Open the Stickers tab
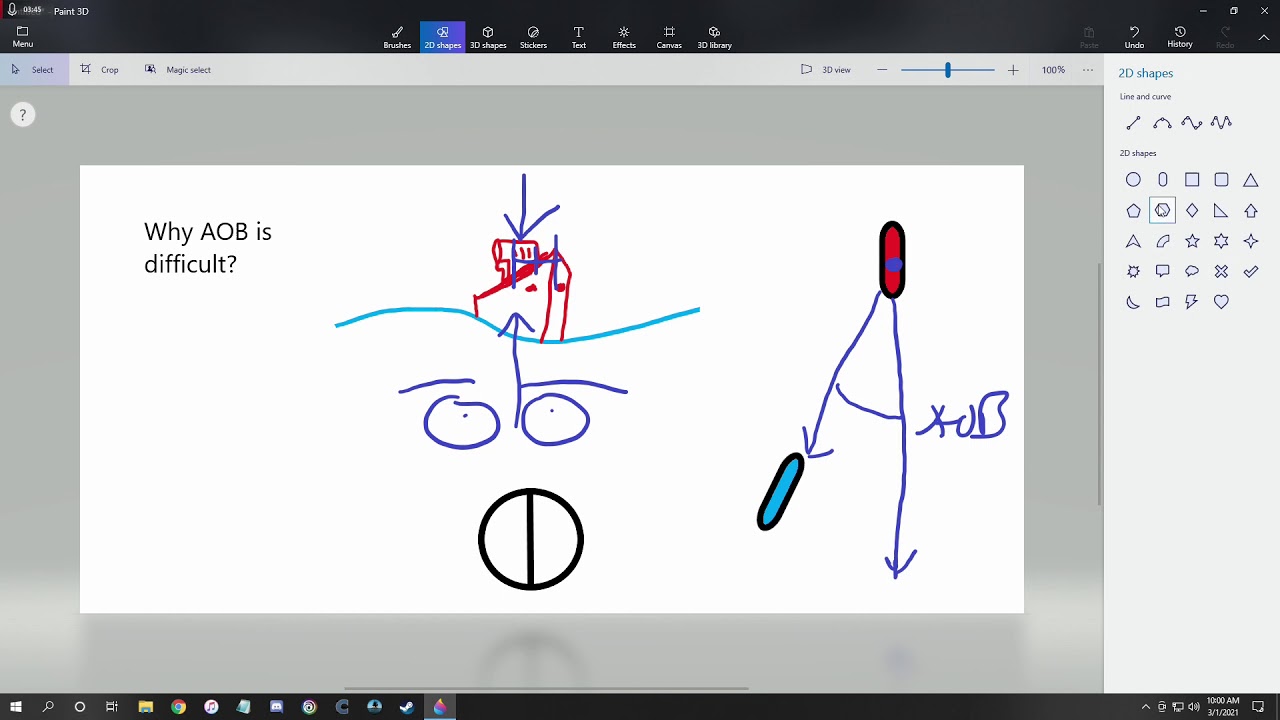 tap(533, 37)
